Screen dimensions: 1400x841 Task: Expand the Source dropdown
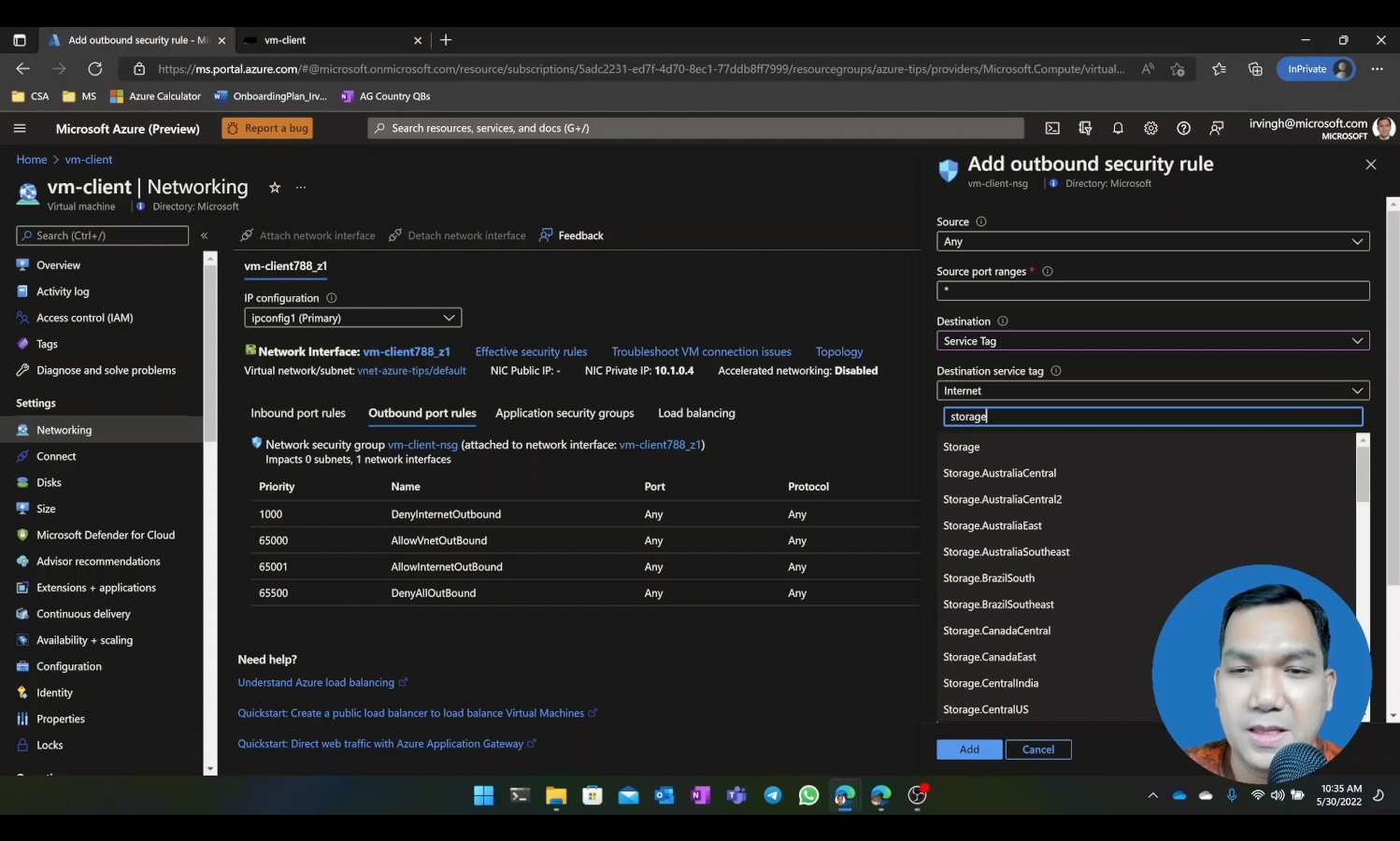[1152, 241]
